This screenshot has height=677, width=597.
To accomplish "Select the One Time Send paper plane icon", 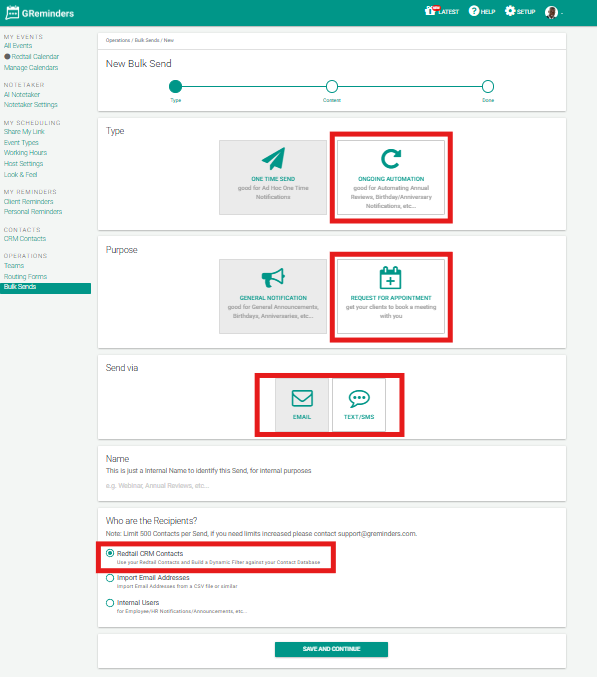I will click(x=273, y=158).
